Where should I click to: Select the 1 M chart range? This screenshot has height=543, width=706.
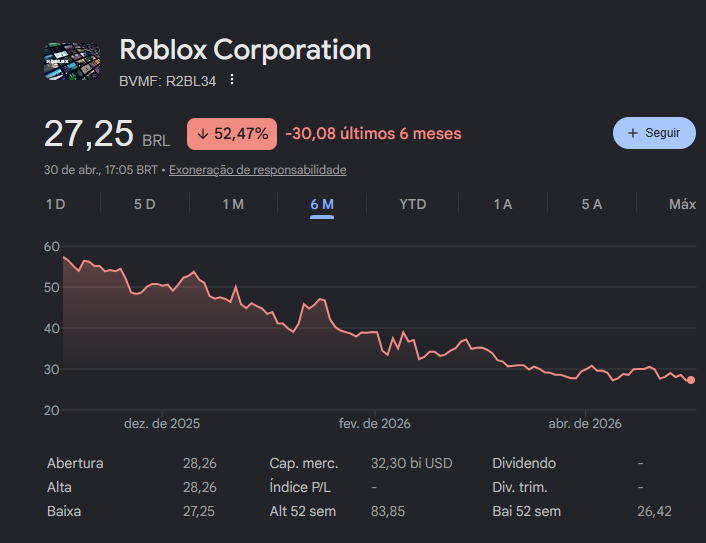click(233, 204)
